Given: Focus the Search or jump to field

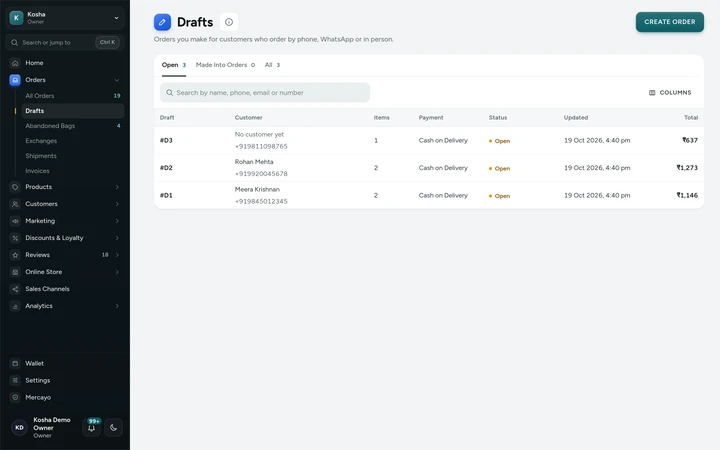Looking at the screenshot, I should [x=65, y=42].
